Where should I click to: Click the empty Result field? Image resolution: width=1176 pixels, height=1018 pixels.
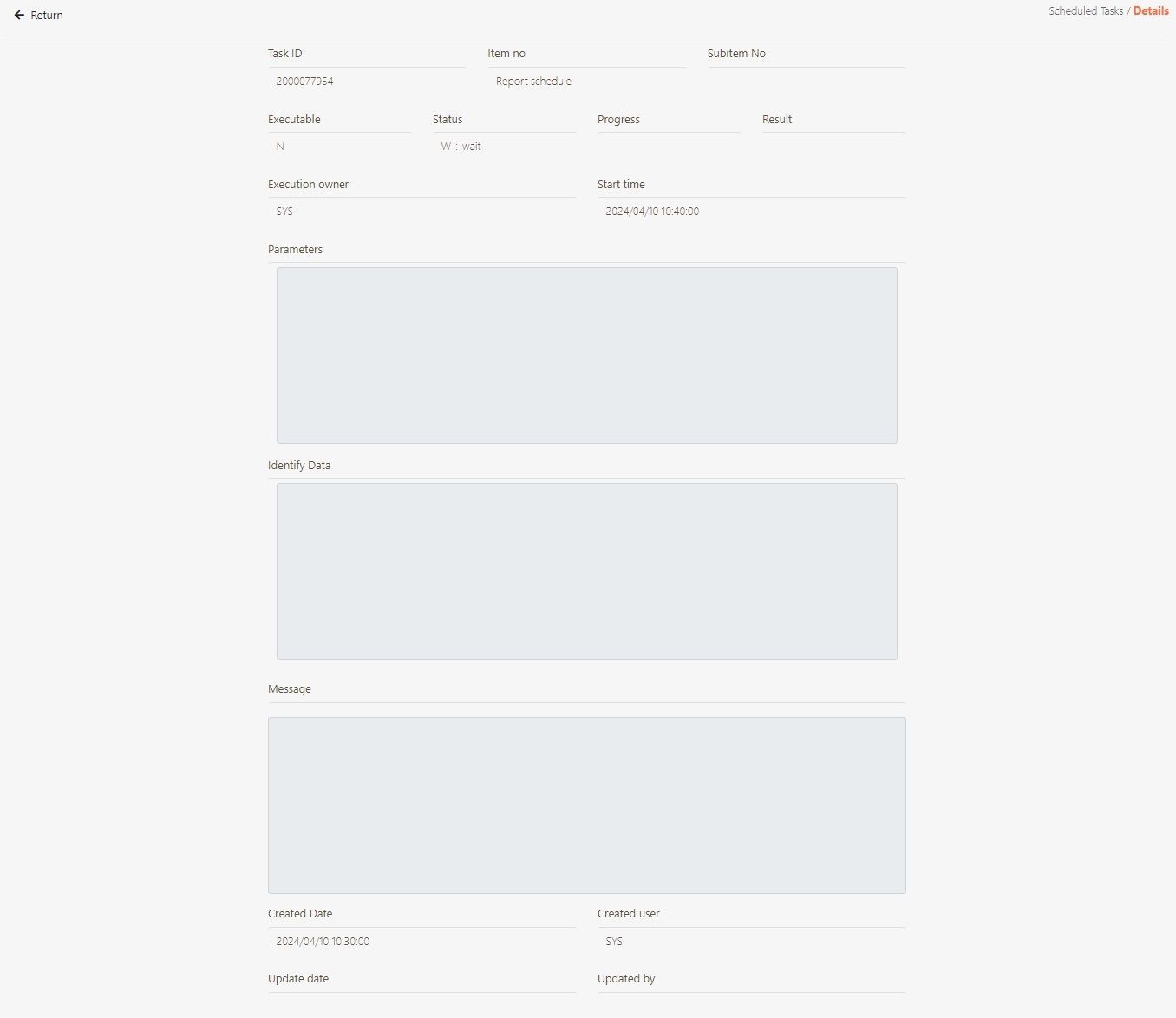point(833,147)
